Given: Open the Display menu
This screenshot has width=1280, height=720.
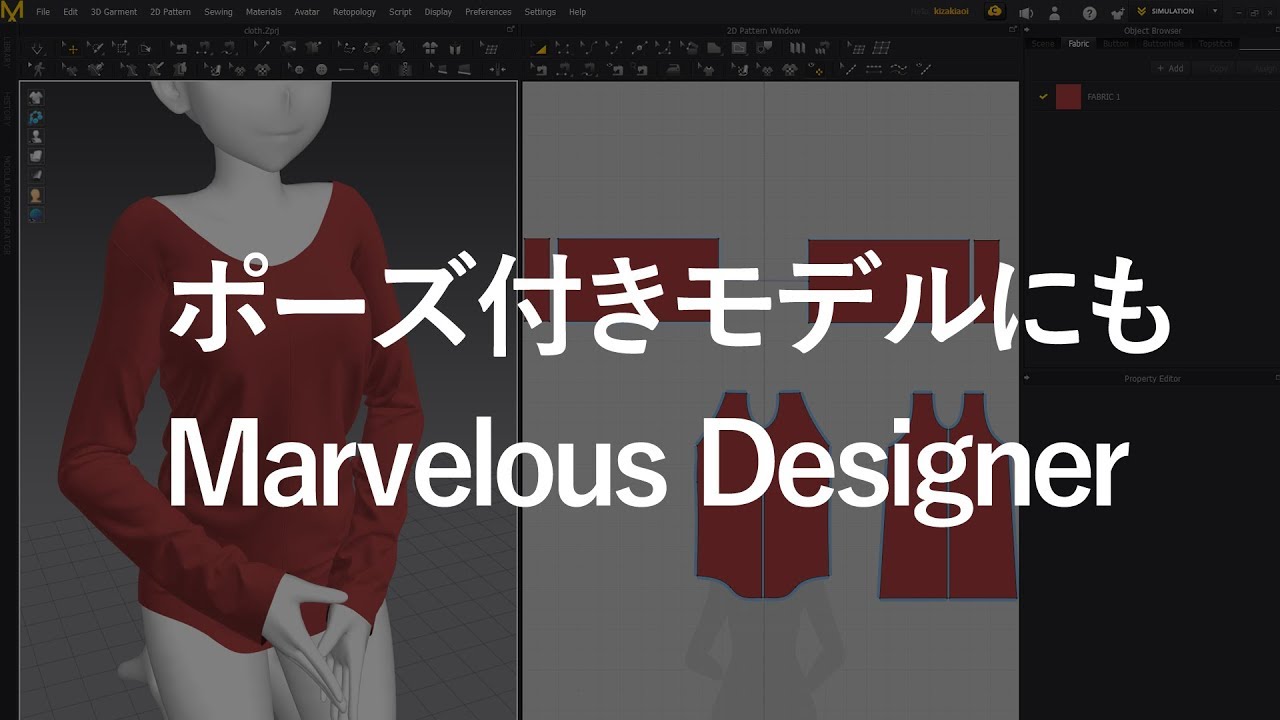Looking at the screenshot, I should pos(438,12).
